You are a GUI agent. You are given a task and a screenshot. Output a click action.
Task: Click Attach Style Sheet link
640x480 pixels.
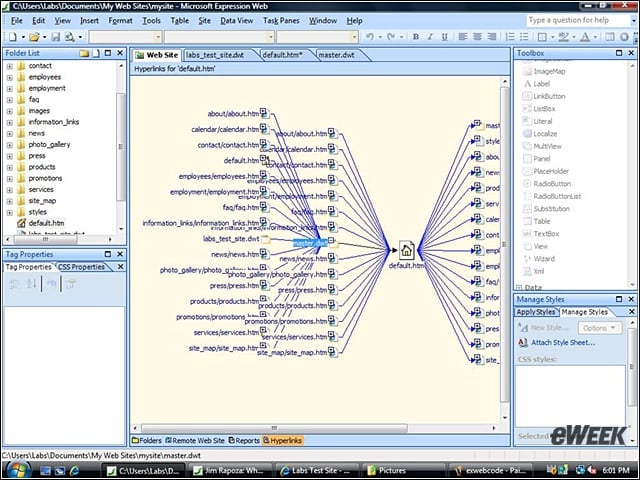(x=562, y=343)
